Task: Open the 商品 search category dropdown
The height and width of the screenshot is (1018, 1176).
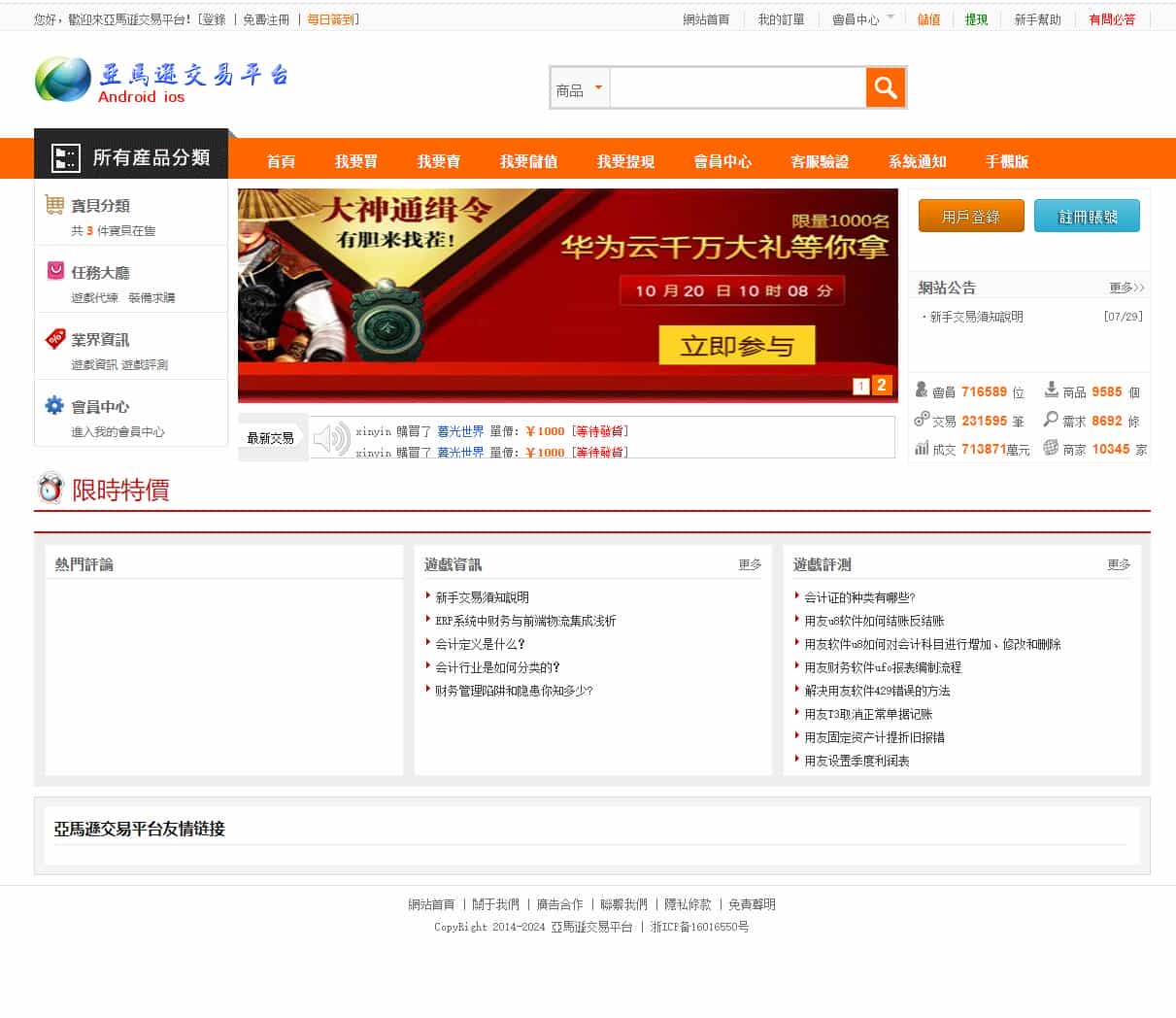Action: click(x=580, y=88)
